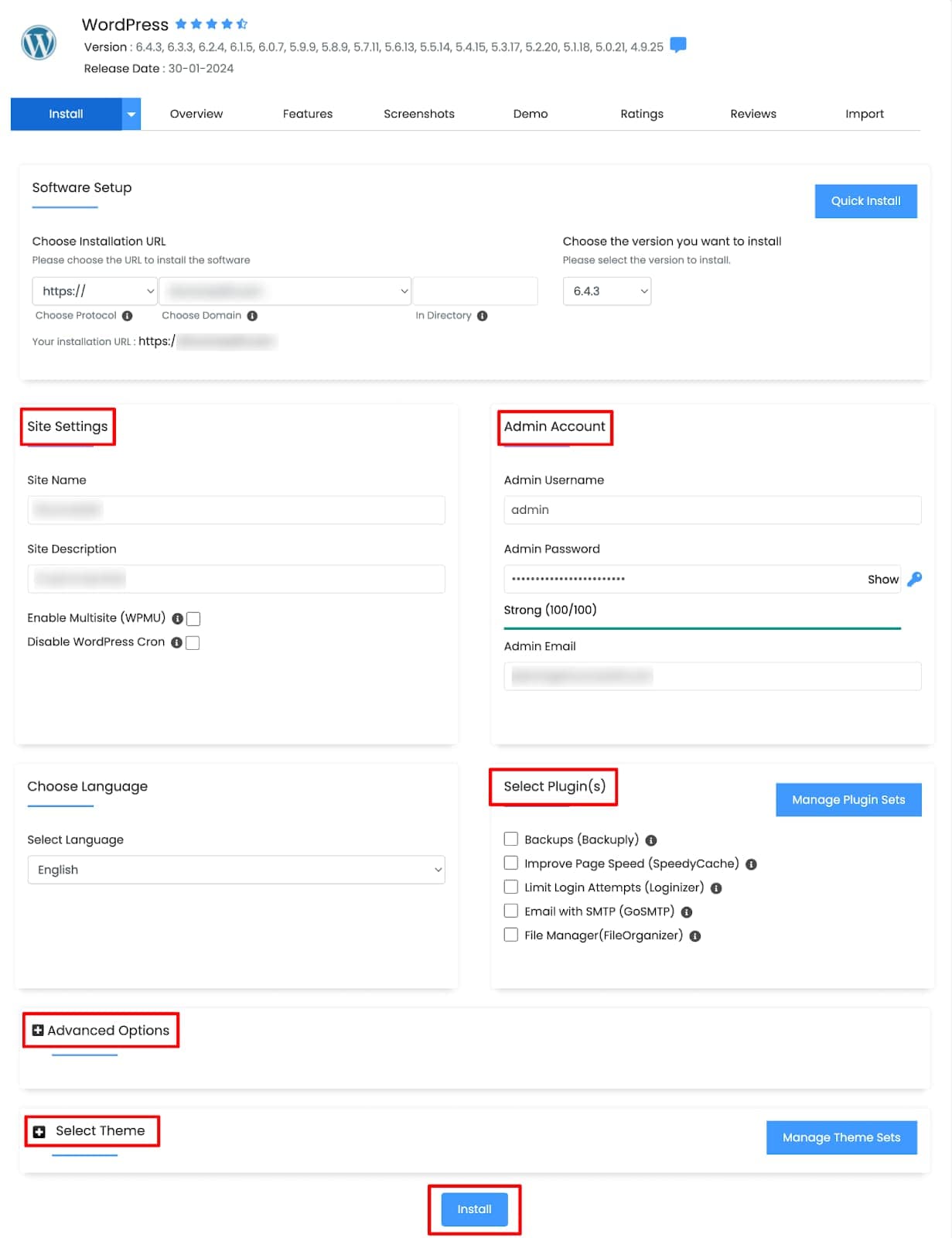The image size is (952, 1238).
Task: Open the info tooltip beside Choose Protocol
Action: pos(128,316)
